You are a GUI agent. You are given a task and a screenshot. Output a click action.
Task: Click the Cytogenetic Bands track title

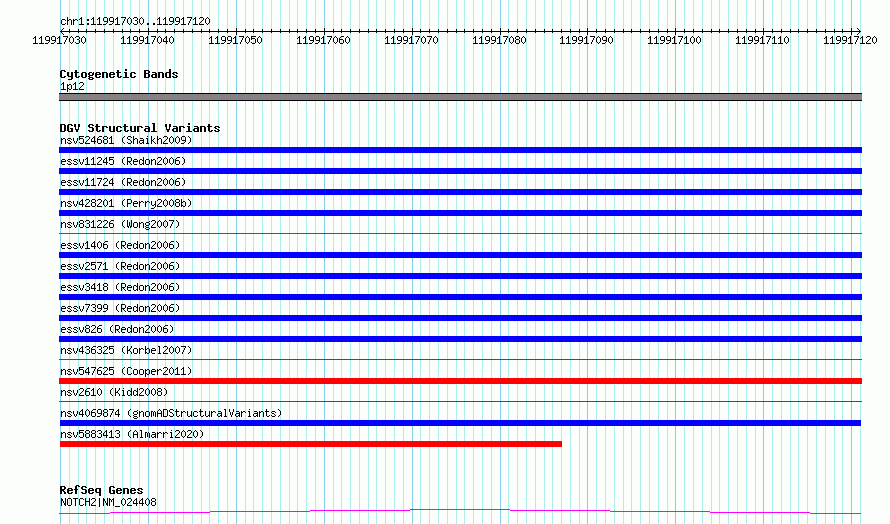[119, 74]
